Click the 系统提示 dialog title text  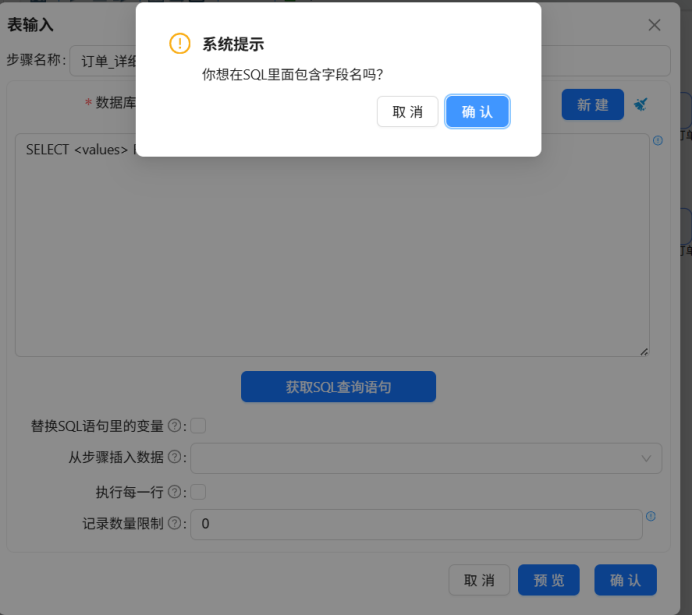coord(233,44)
